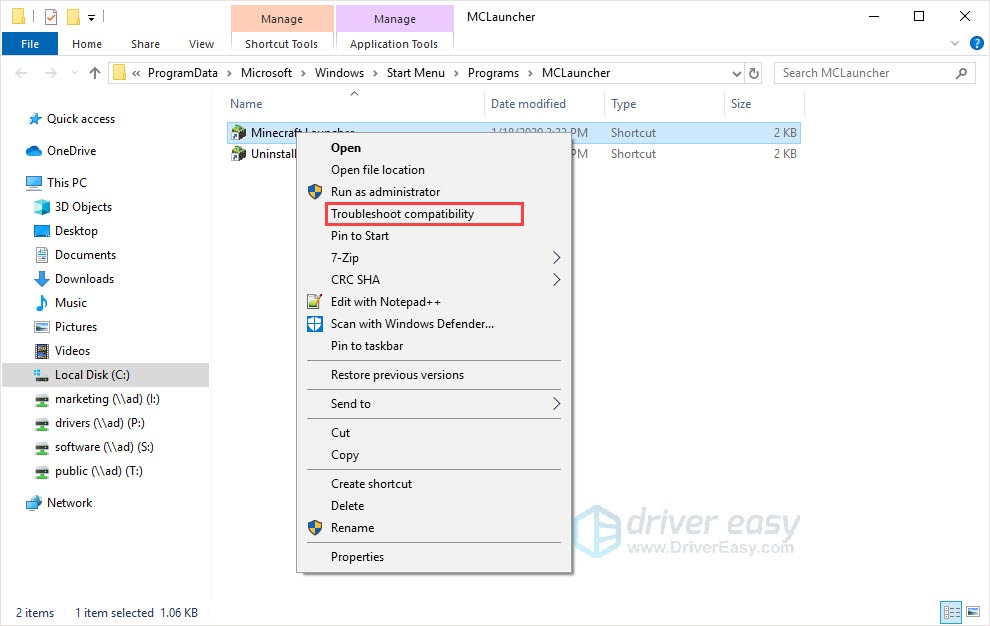Screen dimensions: 990x626
Task: Click the back navigation arrow
Action: [20, 72]
